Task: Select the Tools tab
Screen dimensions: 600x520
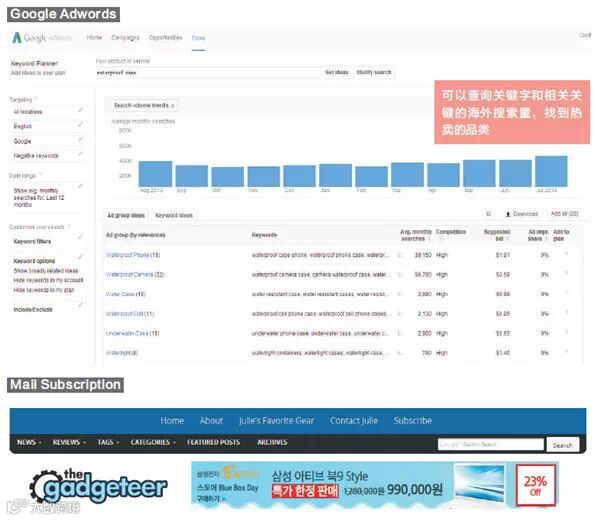Action: pyautogui.click(x=198, y=38)
